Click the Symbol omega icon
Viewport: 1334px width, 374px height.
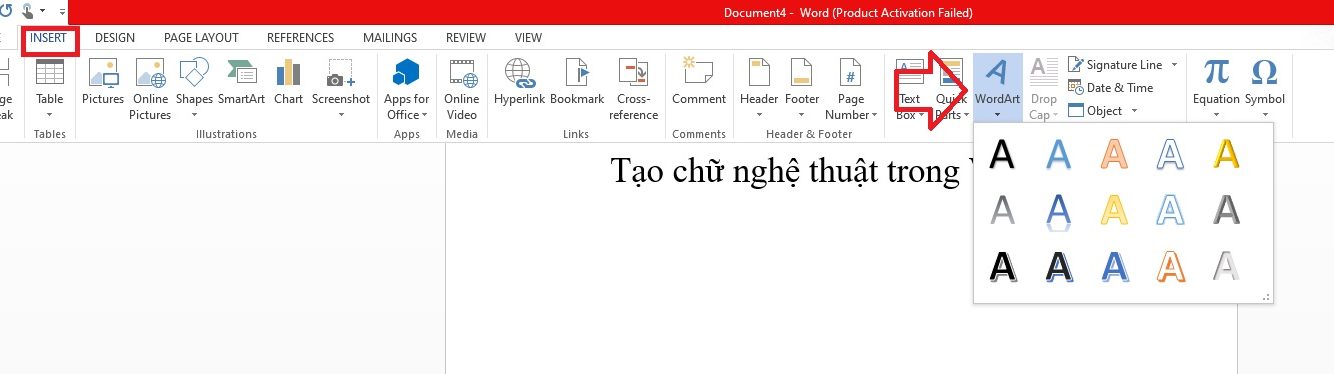click(x=1264, y=73)
